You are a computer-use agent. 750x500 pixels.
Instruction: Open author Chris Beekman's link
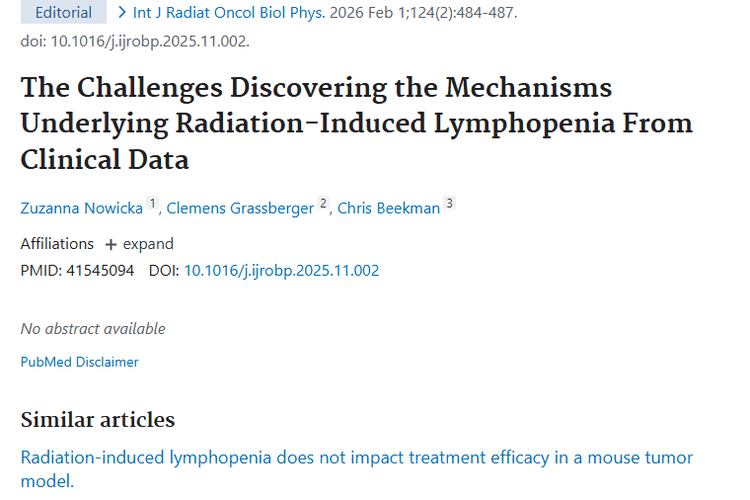click(389, 208)
